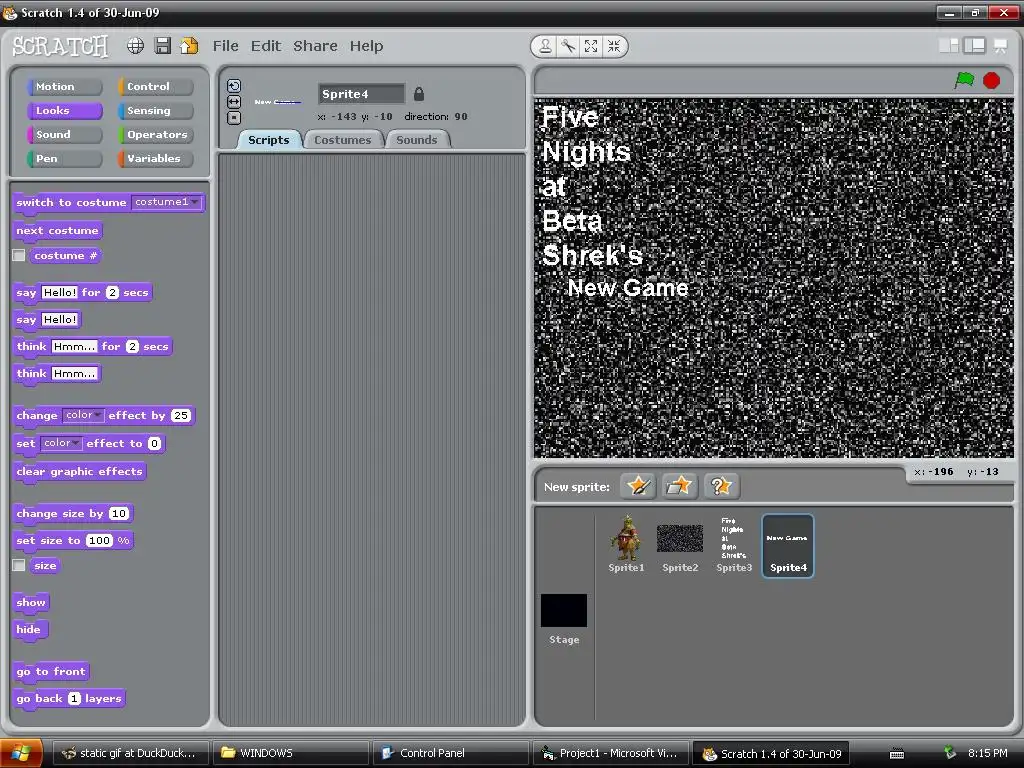Select the duplicate stamp tool
Screen dimensions: 1024x768
(545, 46)
